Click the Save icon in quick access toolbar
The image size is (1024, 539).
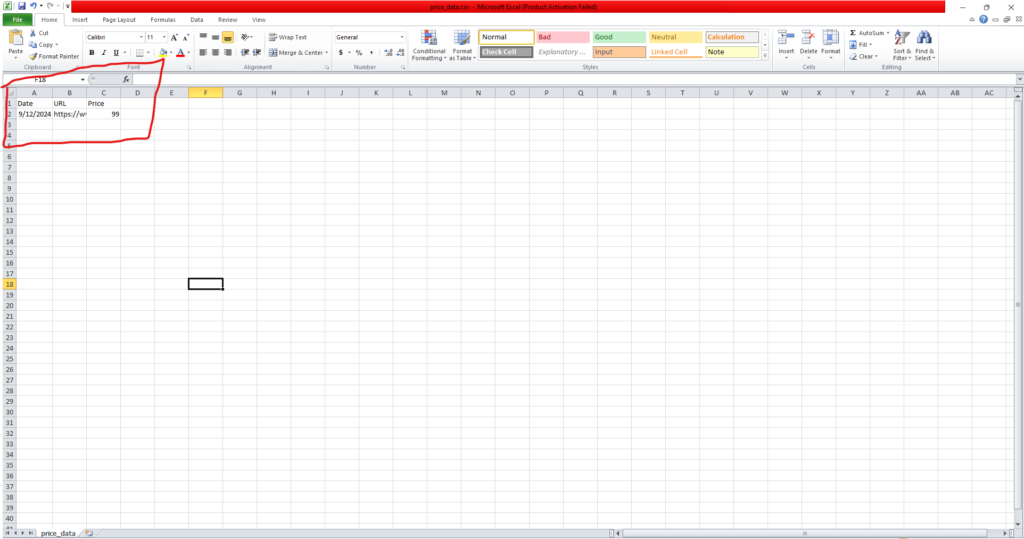point(22,6)
